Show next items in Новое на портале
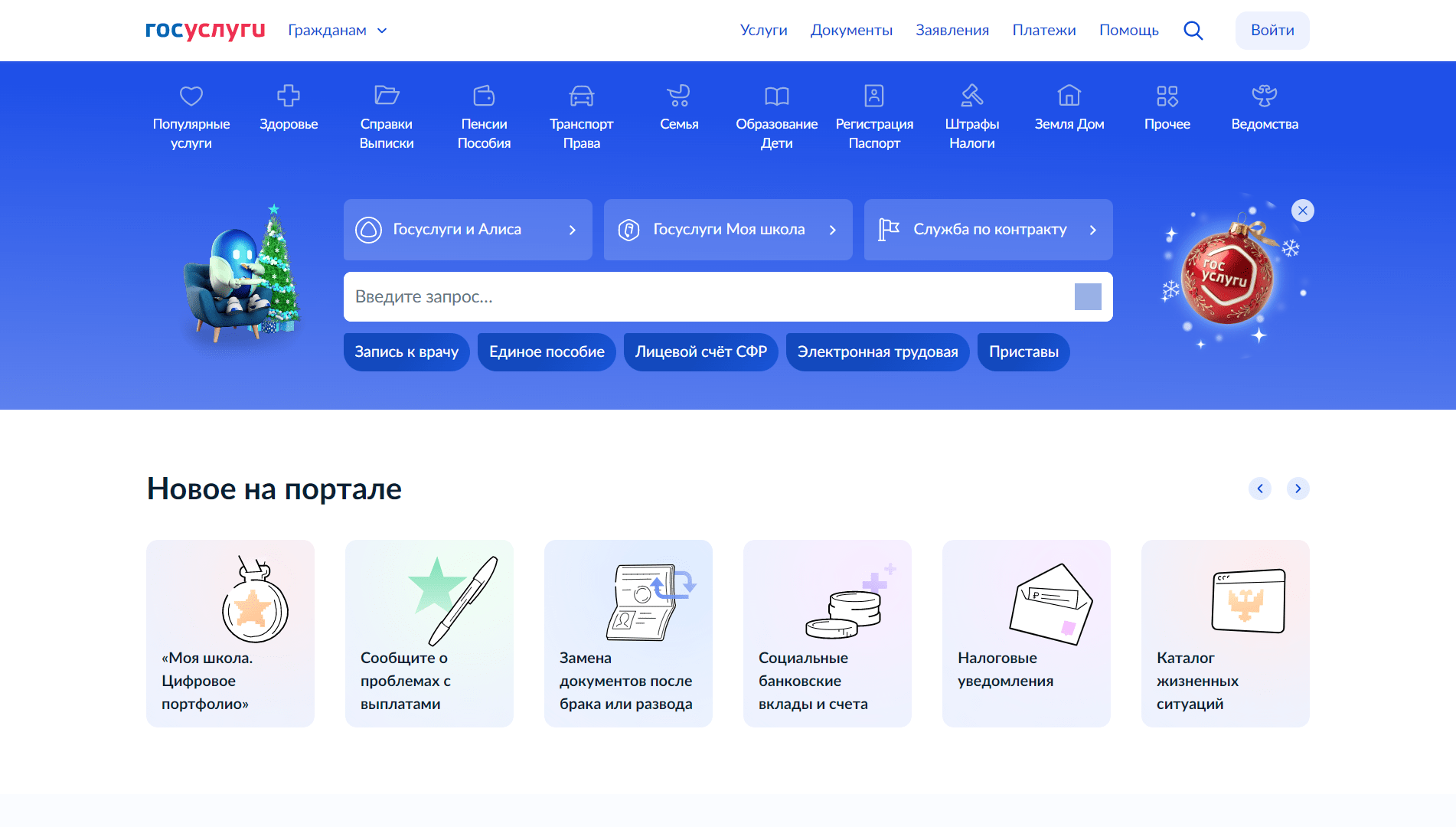Screen dimensions: 1456x827 pyautogui.click(x=1298, y=489)
